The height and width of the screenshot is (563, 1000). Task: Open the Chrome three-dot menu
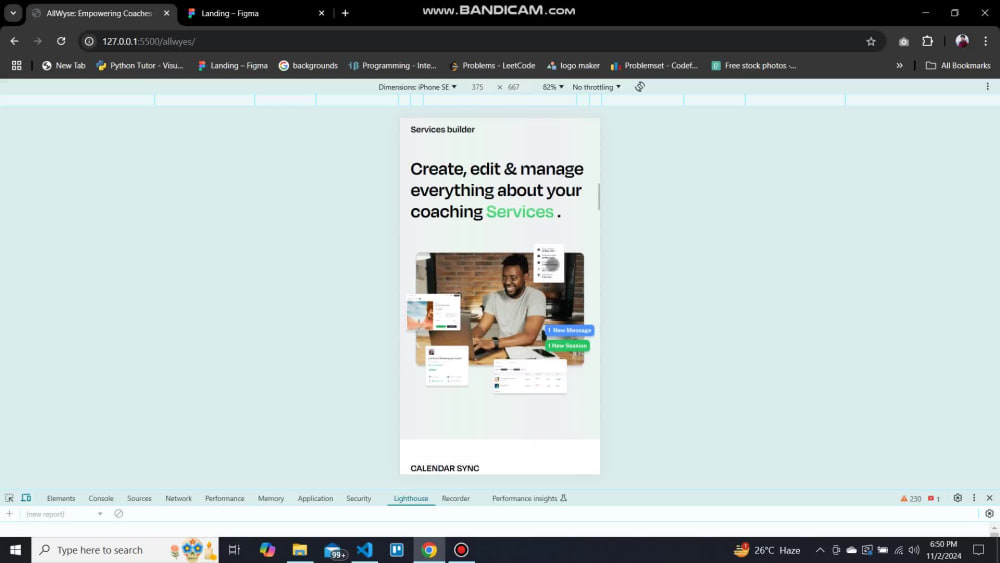(985, 41)
